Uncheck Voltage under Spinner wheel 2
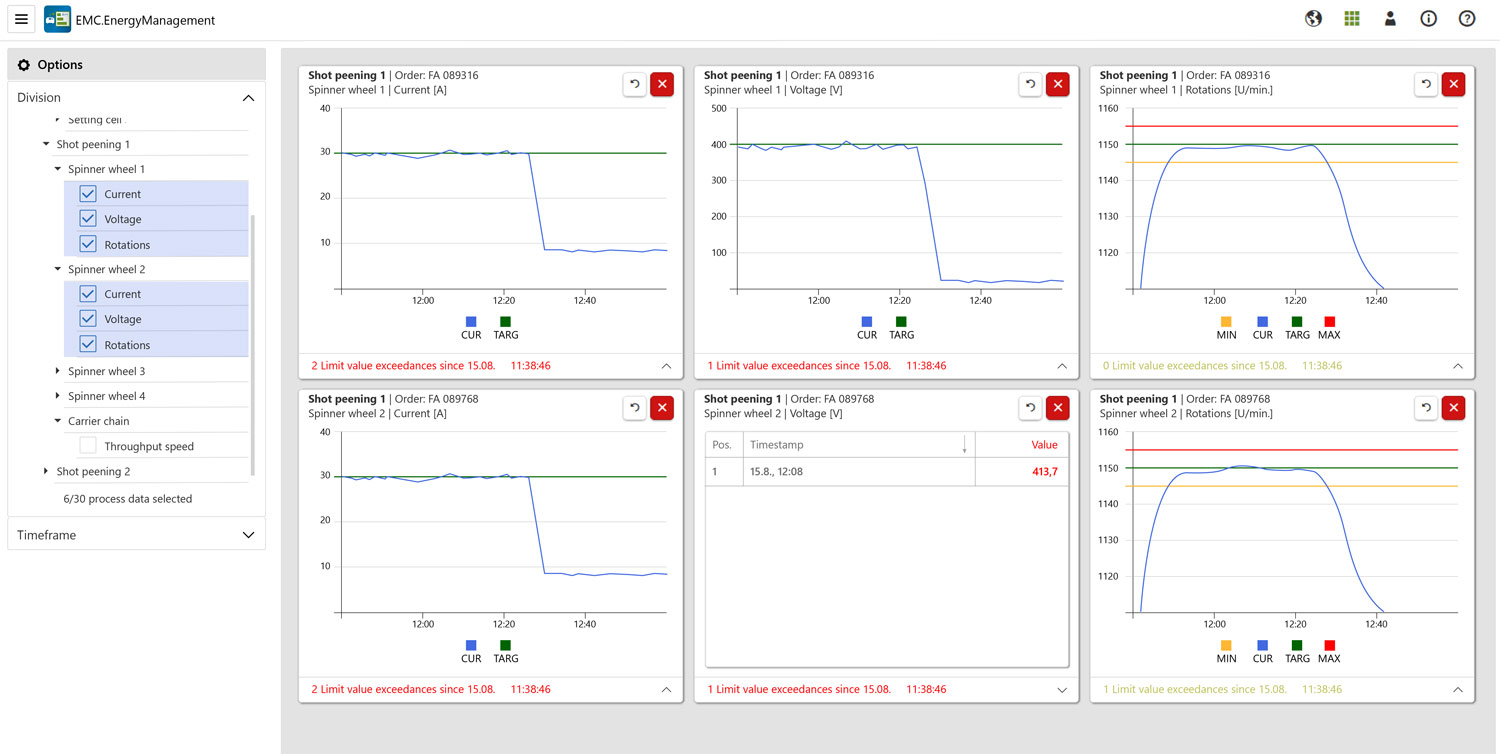 pos(88,319)
